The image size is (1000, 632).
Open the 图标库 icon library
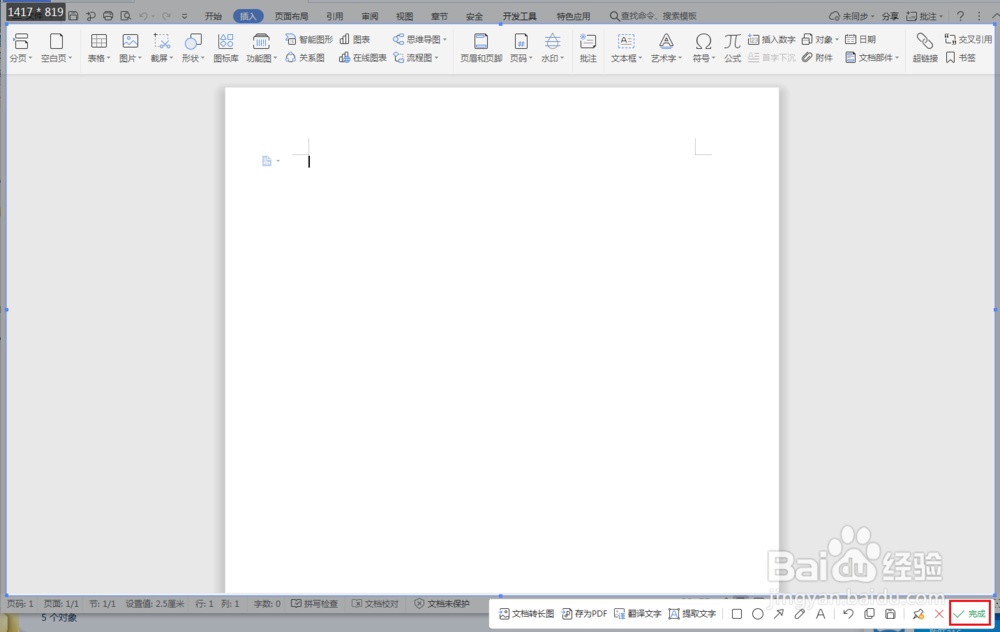click(x=226, y=48)
